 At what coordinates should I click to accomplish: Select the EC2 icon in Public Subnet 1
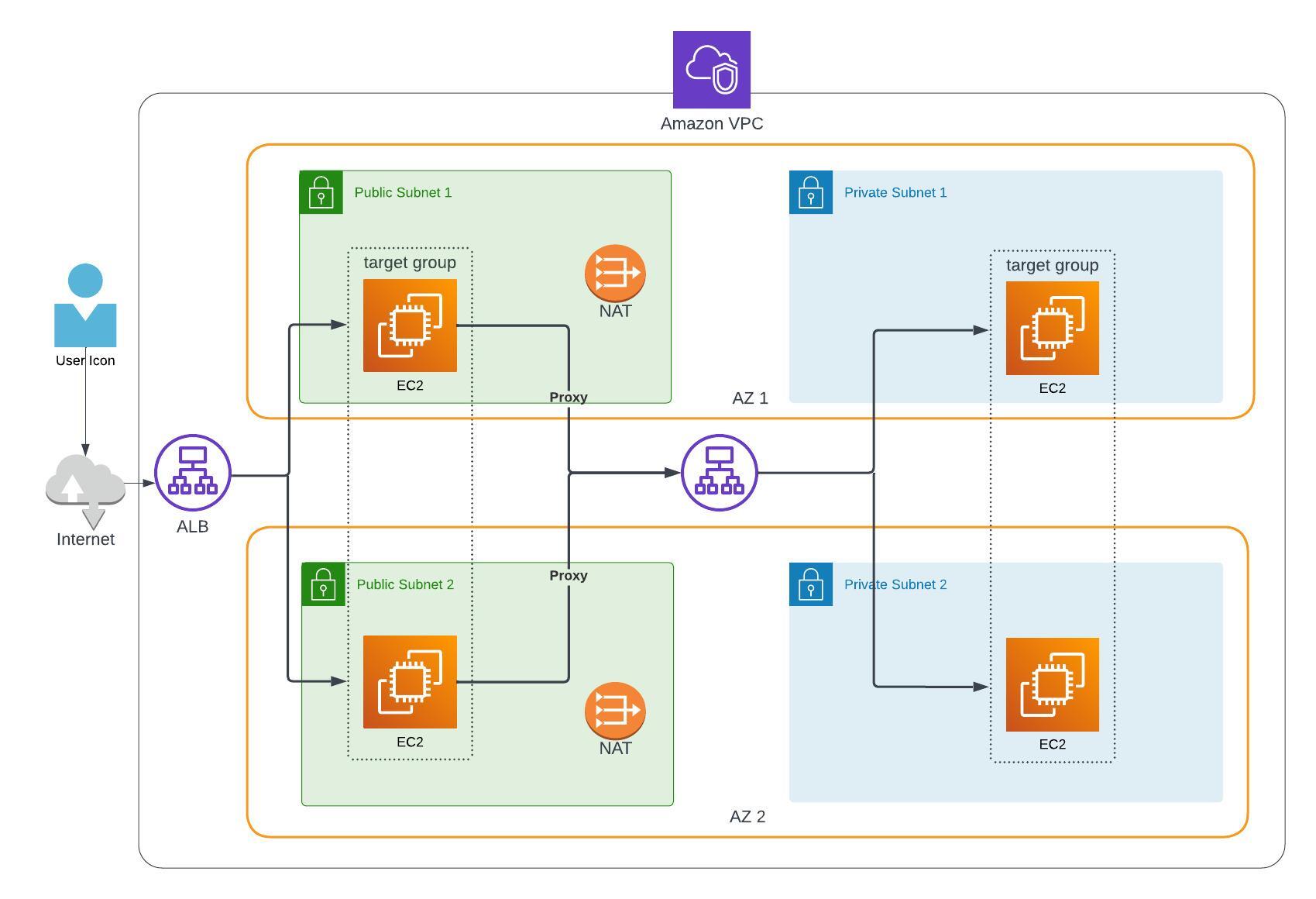pyautogui.click(x=409, y=326)
